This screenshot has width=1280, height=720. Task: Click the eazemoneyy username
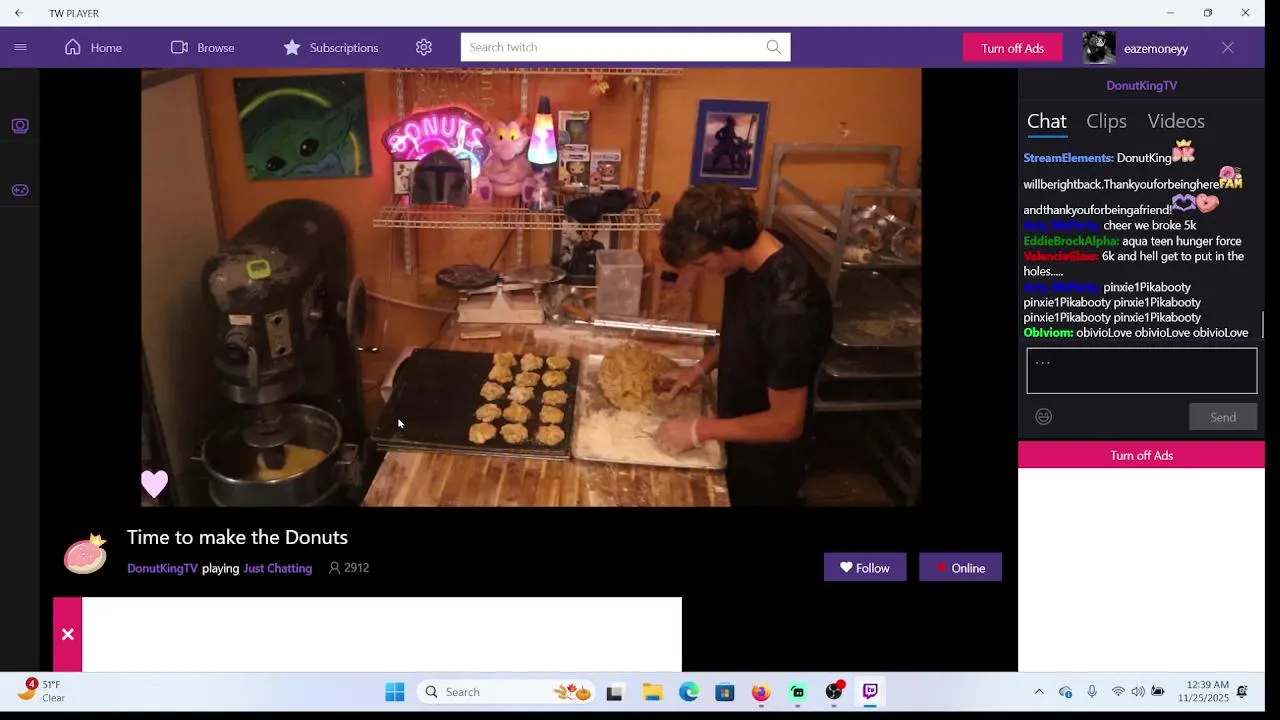pos(1156,48)
